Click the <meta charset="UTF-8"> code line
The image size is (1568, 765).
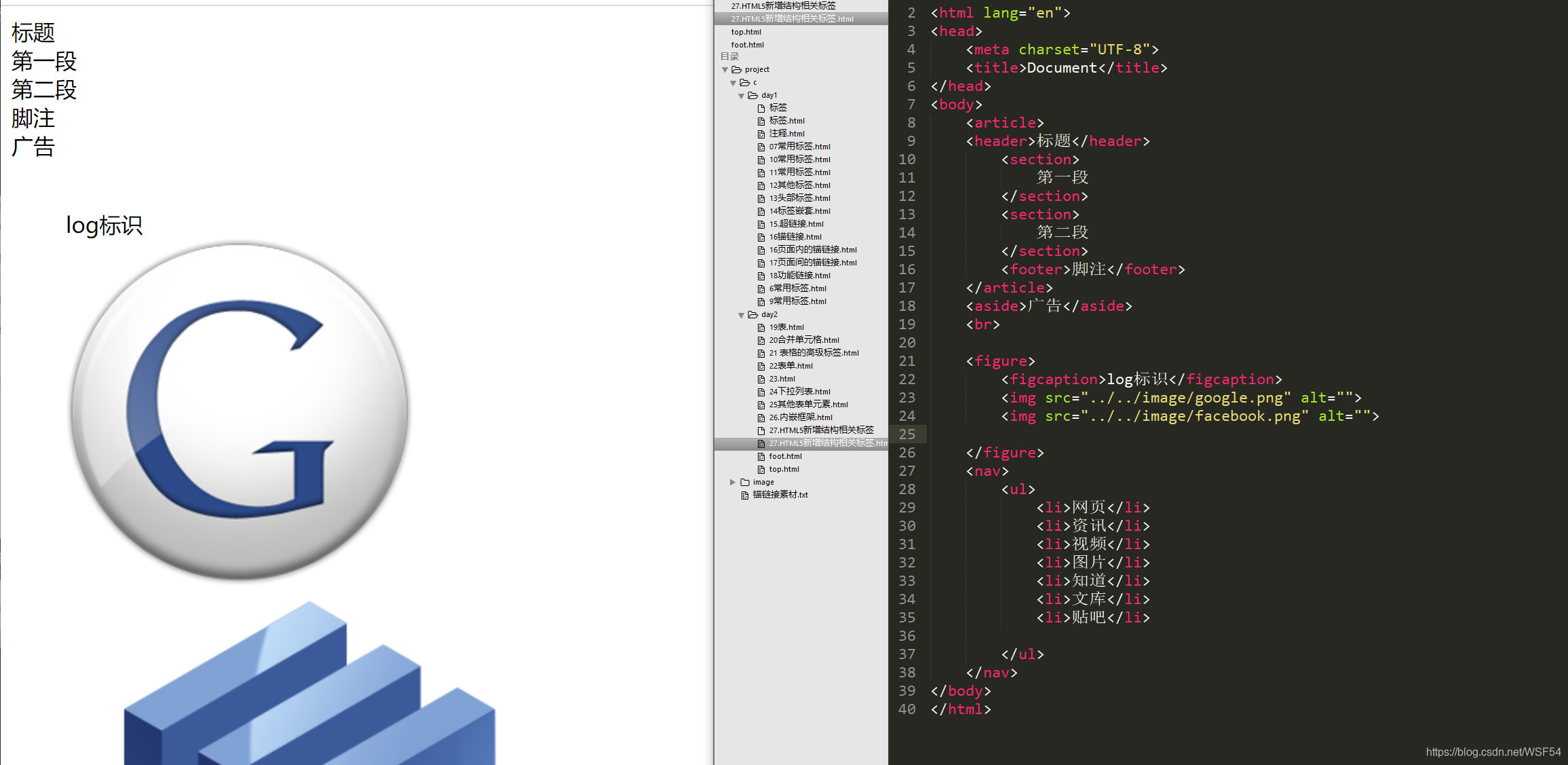coord(1063,50)
